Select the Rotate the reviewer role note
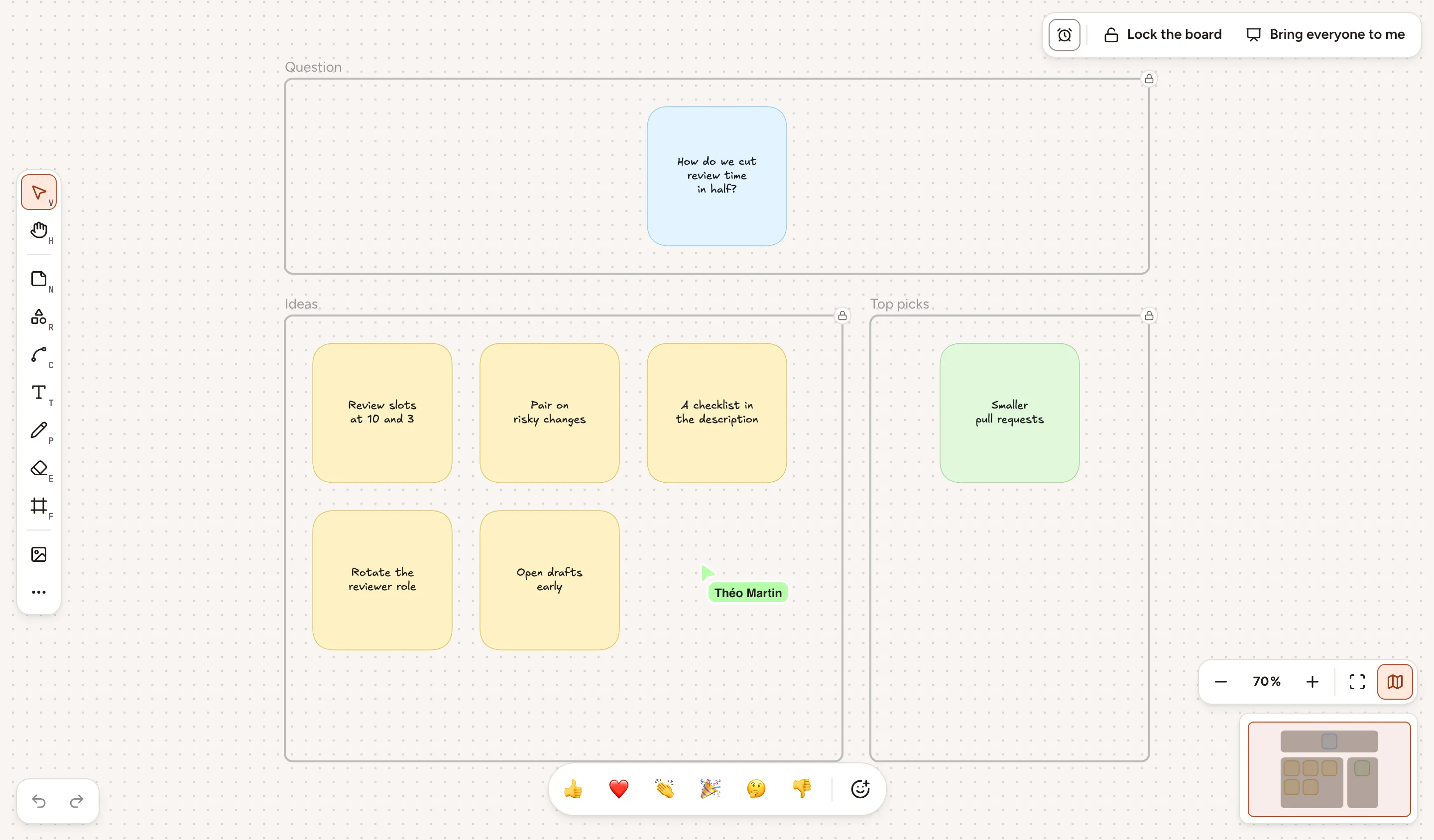 (x=382, y=580)
